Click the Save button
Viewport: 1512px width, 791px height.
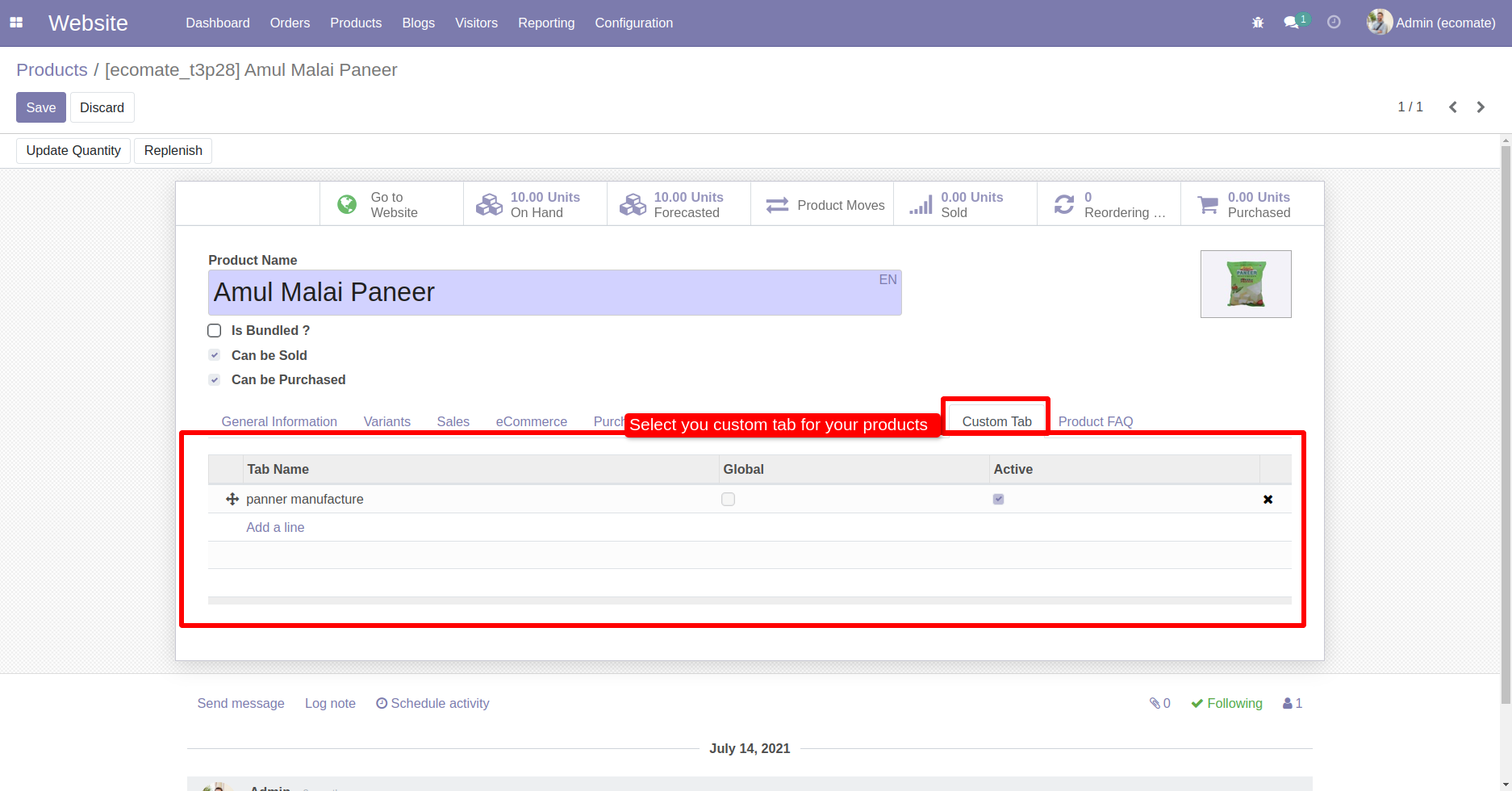[41, 107]
